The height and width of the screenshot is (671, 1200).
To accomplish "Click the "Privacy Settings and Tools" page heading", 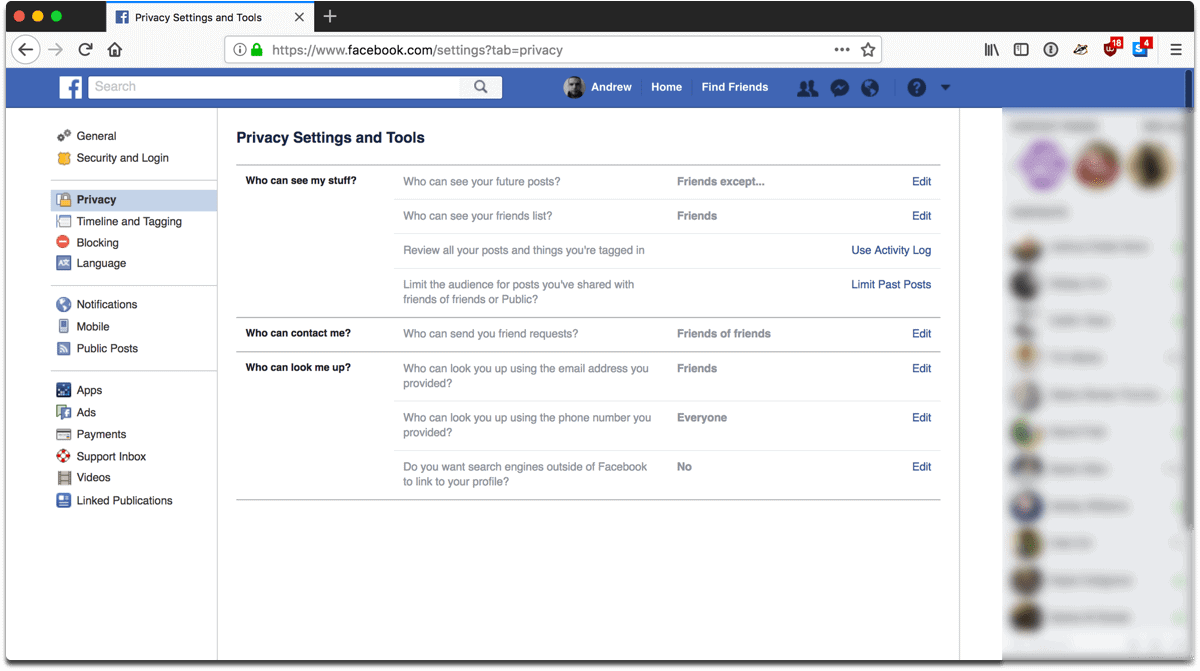I will coord(331,138).
